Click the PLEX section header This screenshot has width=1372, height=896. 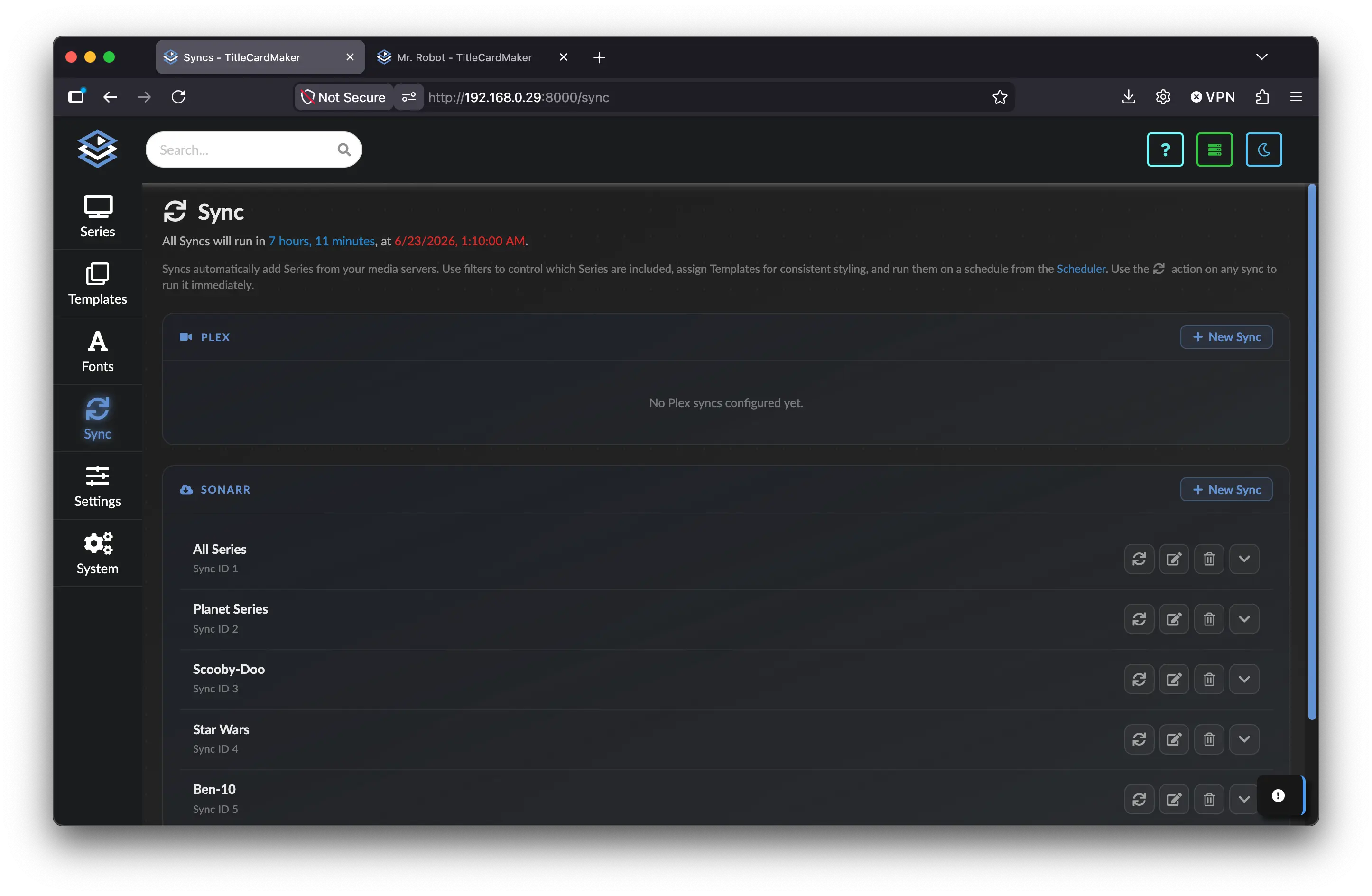click(x=204, y=337)
